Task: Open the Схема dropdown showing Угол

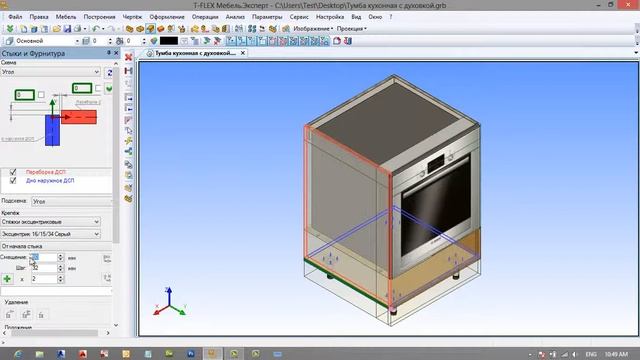Action: pos(51,72)
